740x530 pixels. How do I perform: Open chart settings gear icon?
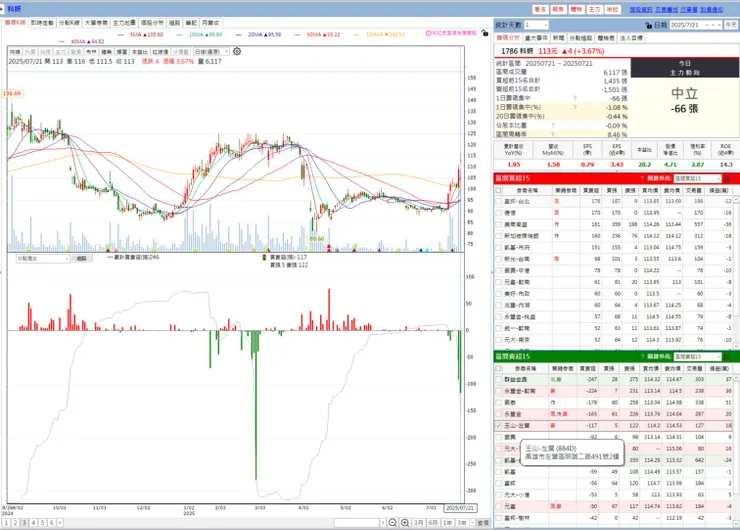(x=237, y=51)
